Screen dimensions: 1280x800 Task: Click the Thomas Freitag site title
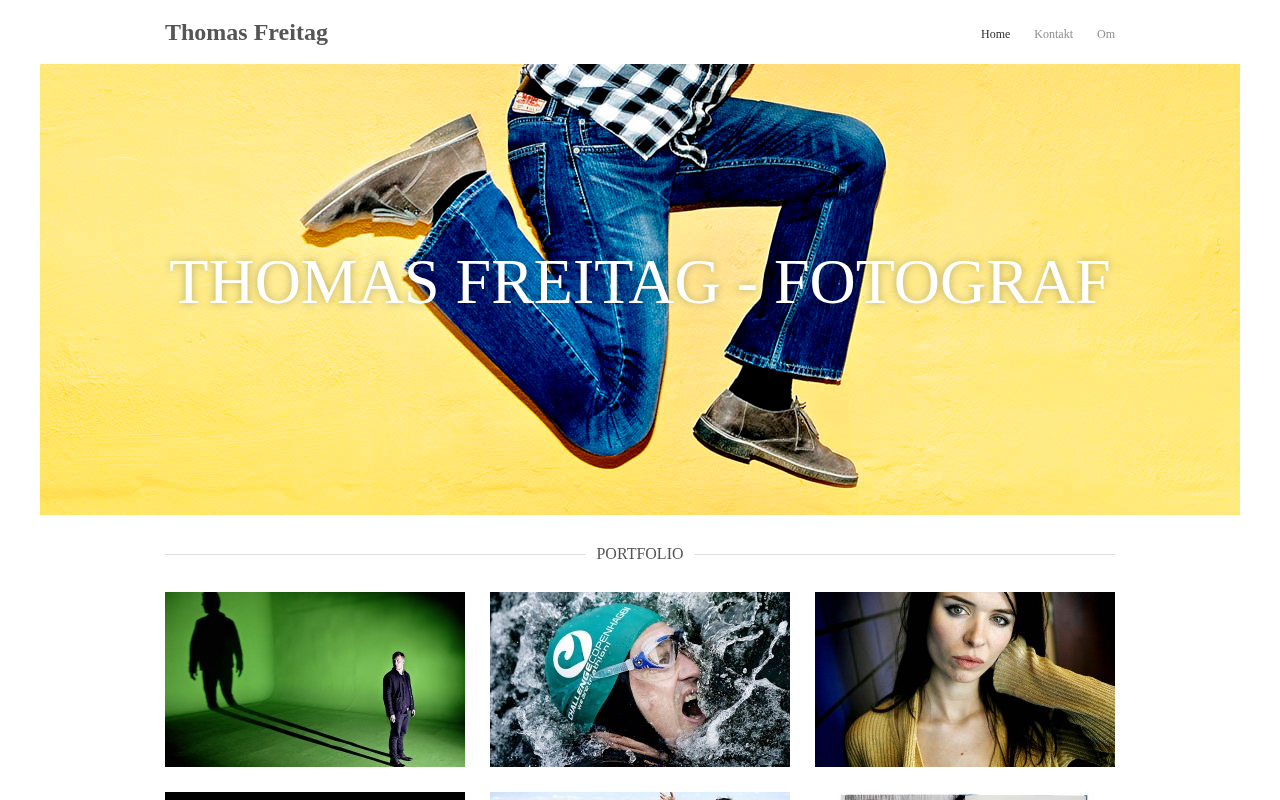(x=246, y=32)
